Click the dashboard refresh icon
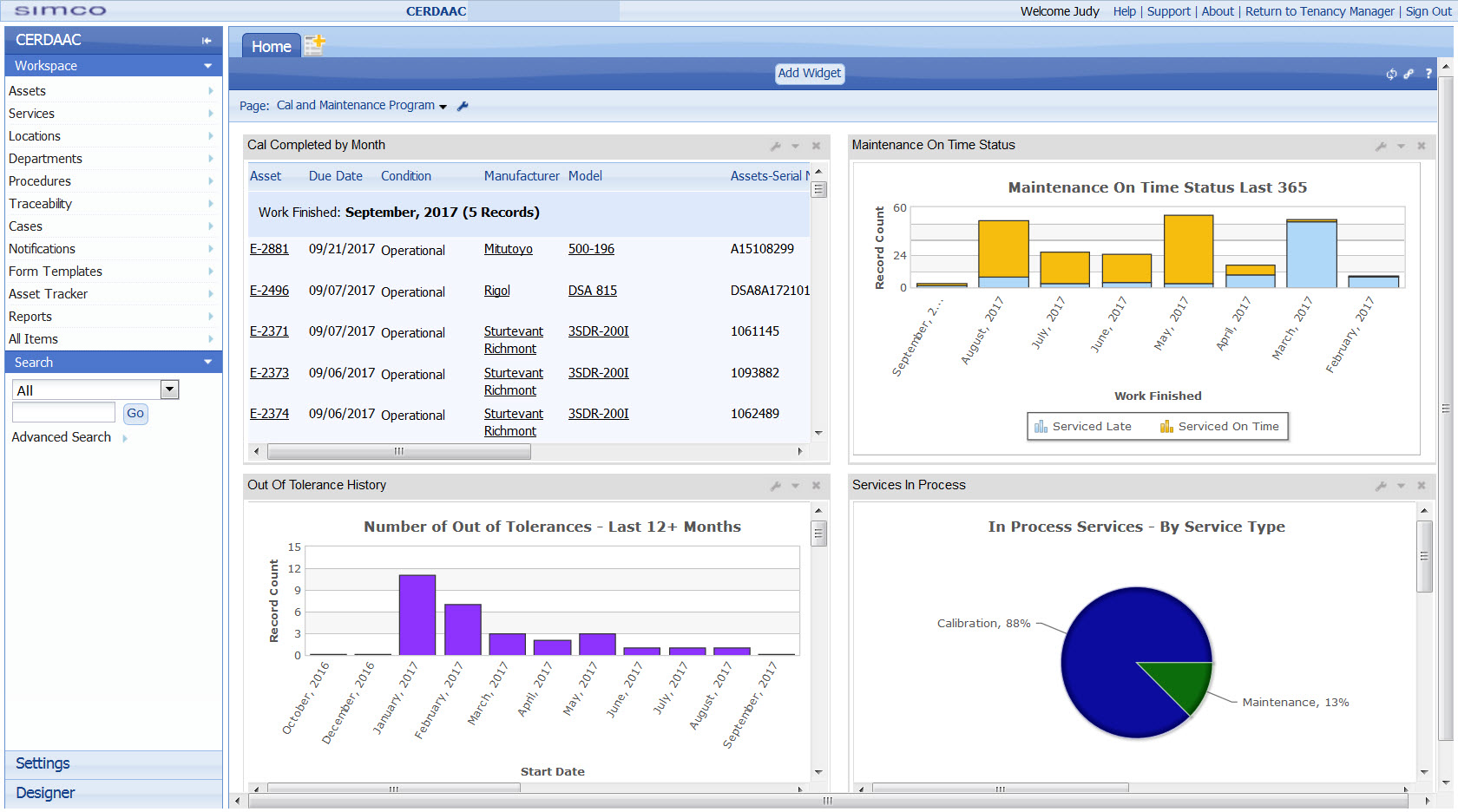Viewport: 1458px width, 812px height. click(x=1391, y=74)
